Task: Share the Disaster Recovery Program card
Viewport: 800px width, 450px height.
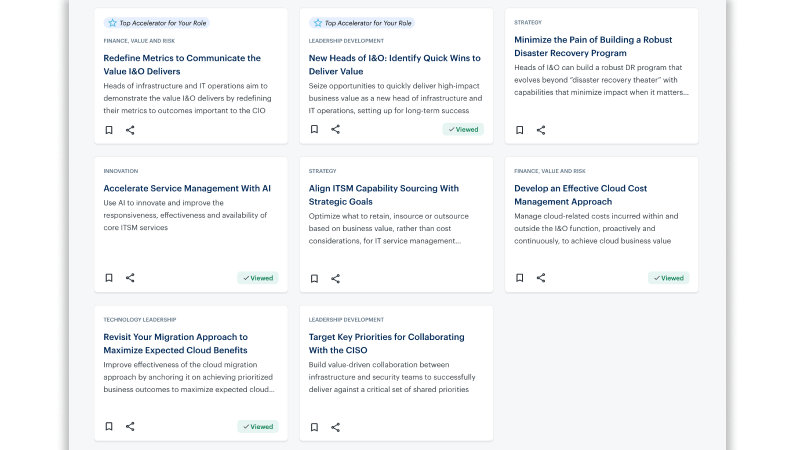Action: [541, 130]
